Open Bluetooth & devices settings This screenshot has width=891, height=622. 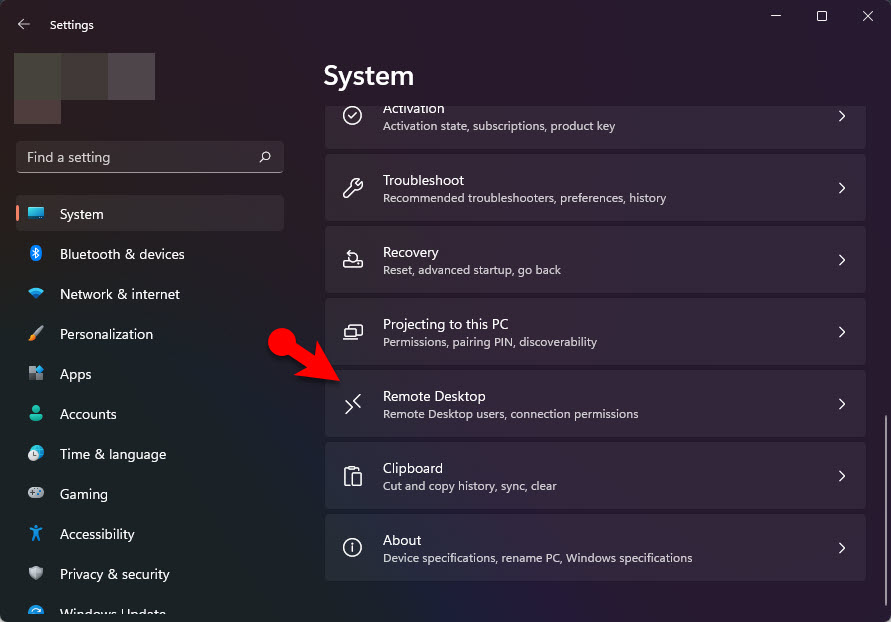pyautogui.click(x=150, y=253)
